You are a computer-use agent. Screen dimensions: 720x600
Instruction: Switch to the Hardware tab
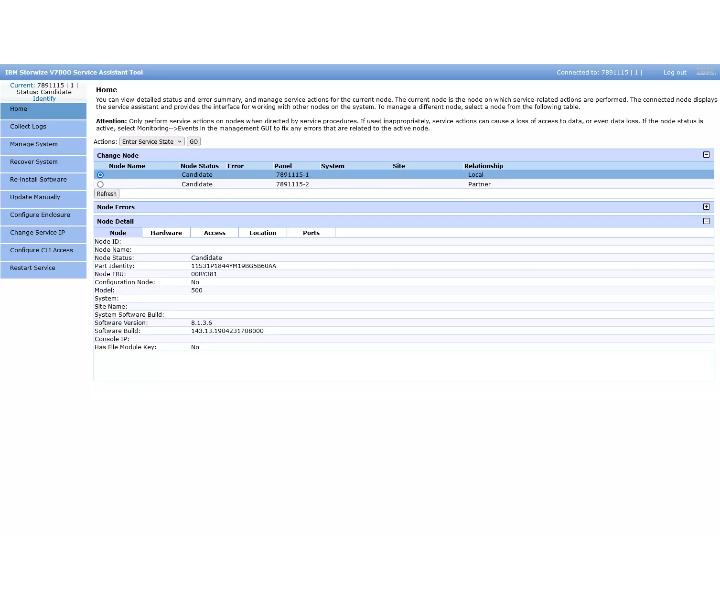point(166,233)
